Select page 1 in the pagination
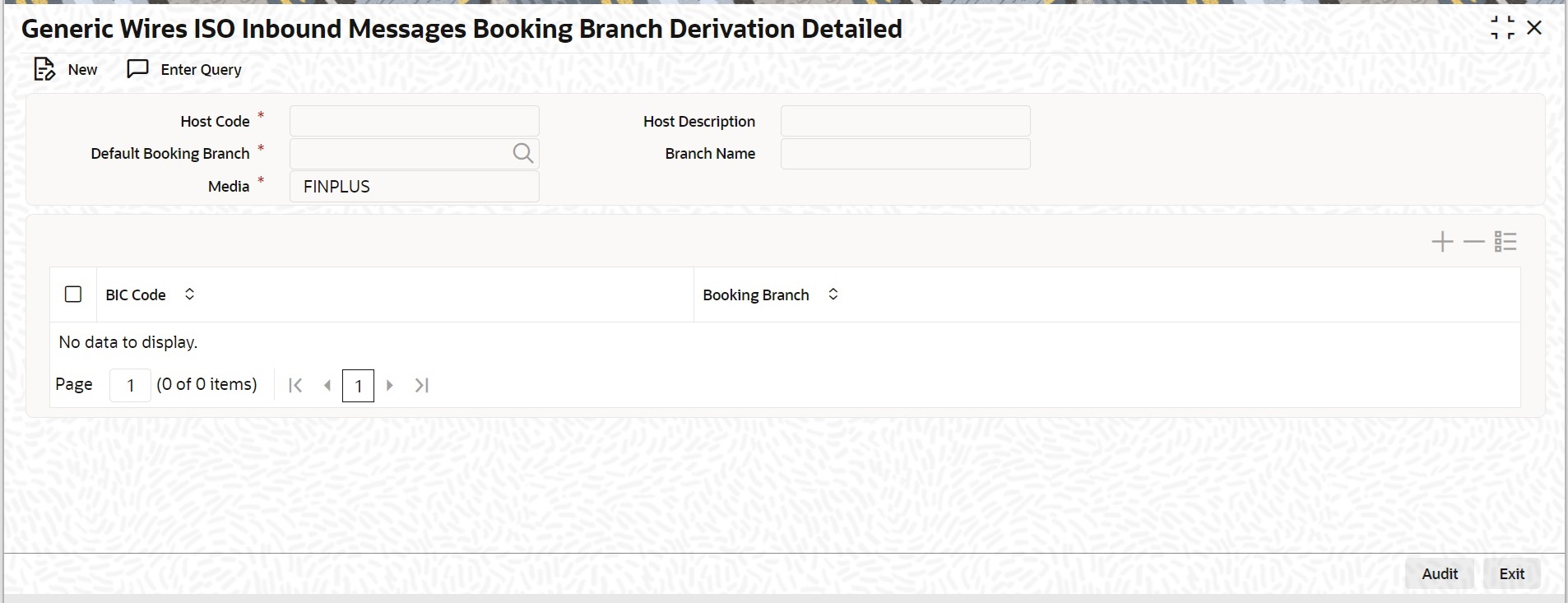The image size is (1568, 603). point(358,386)
